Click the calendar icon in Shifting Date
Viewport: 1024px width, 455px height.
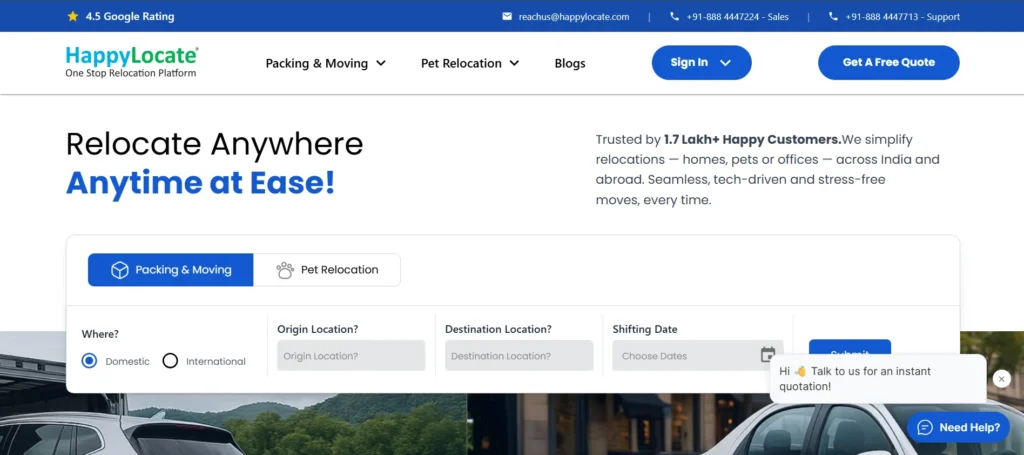coord(767,355)
